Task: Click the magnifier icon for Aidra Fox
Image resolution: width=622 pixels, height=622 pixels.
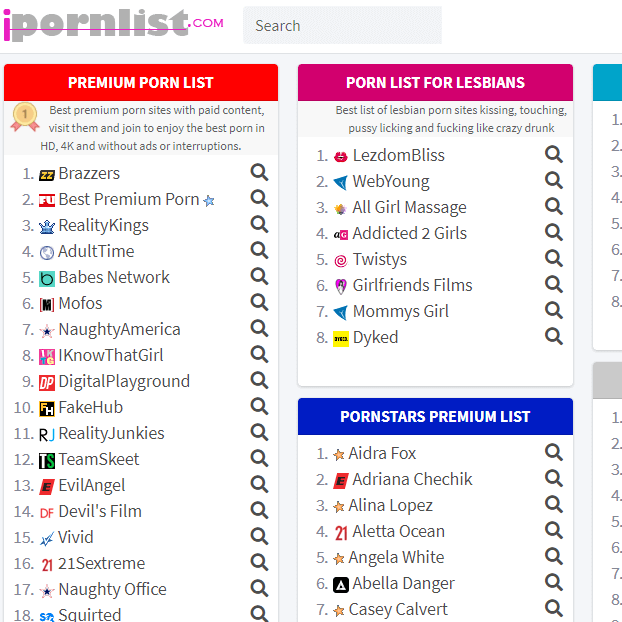Action: (x=554, y=452)
